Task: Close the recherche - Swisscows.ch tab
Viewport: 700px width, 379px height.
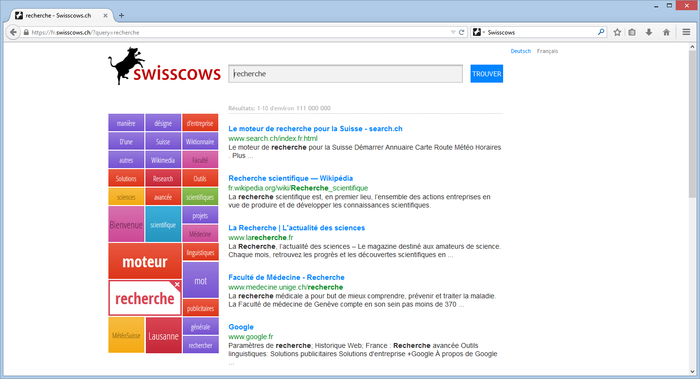Action: click(x=105, y=15)
